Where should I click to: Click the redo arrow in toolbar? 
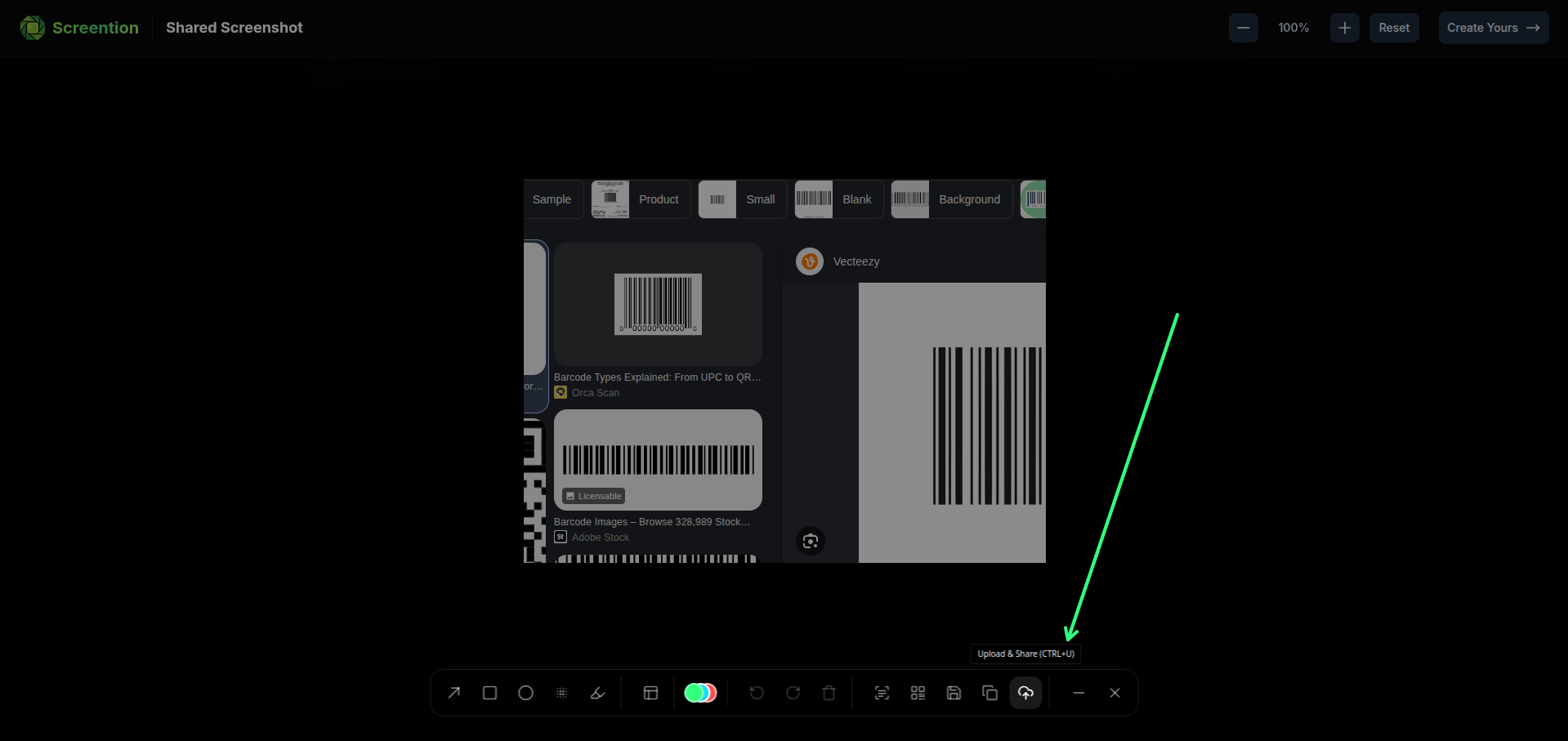pyautogui.click(x=793, y=693)
